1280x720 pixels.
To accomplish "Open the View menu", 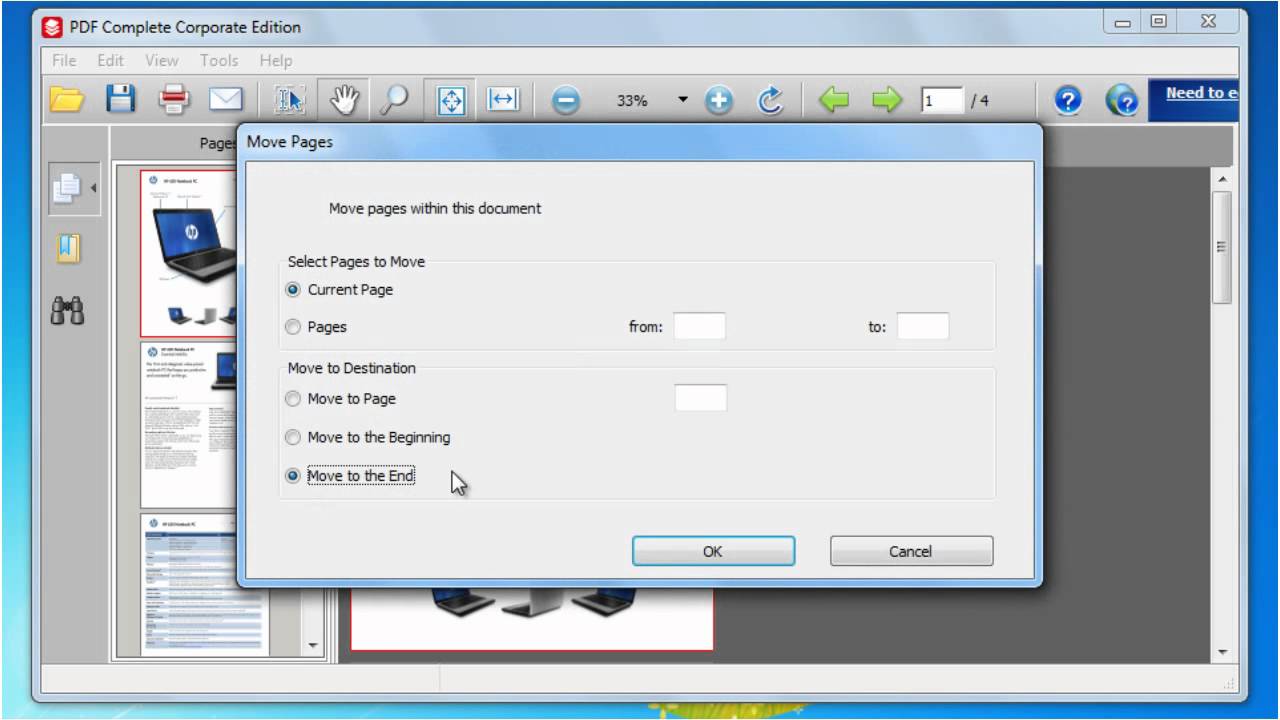I will [x=162, y=61].
